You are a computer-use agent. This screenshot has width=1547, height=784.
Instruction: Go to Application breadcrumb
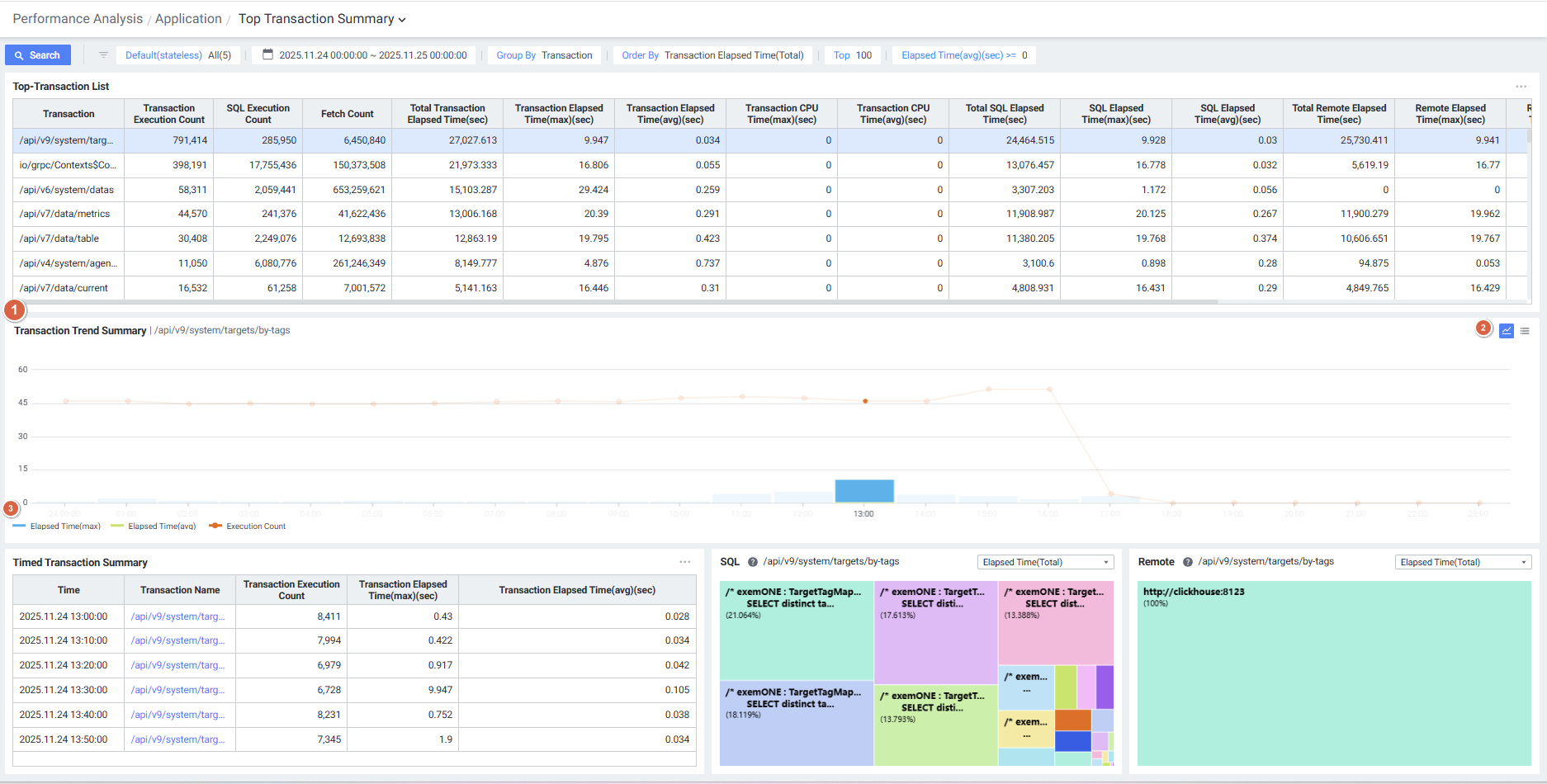point(188,19)
